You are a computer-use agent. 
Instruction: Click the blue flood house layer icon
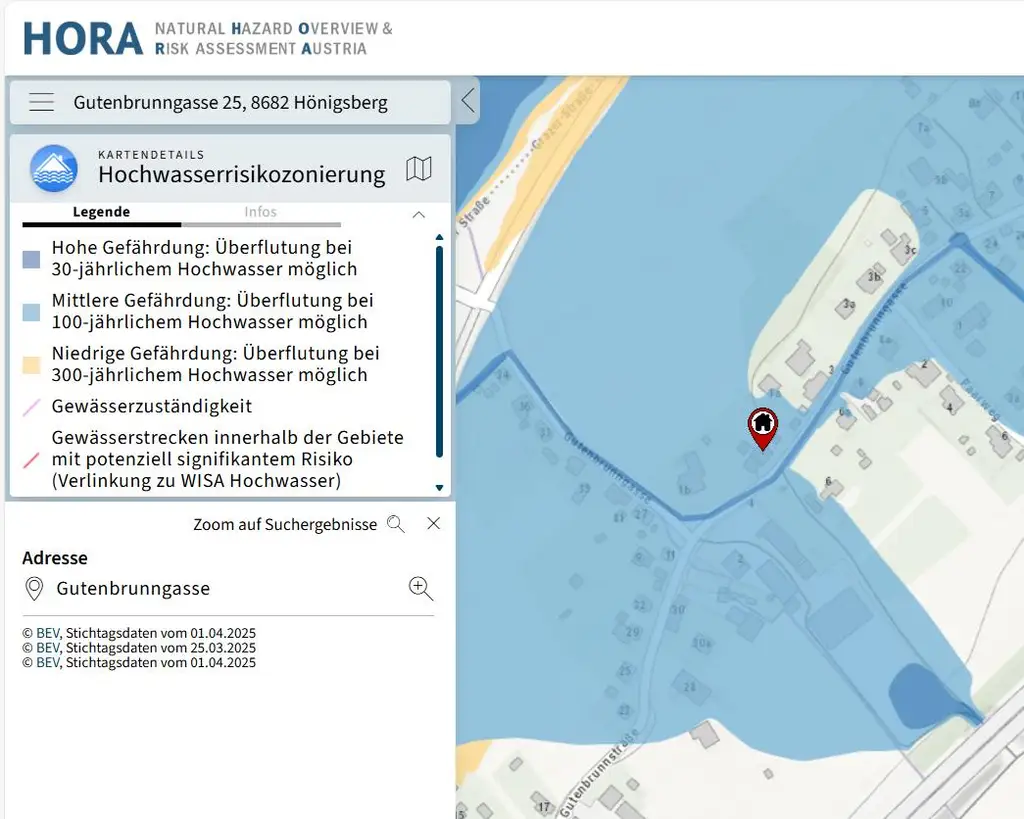click(54, 168)
